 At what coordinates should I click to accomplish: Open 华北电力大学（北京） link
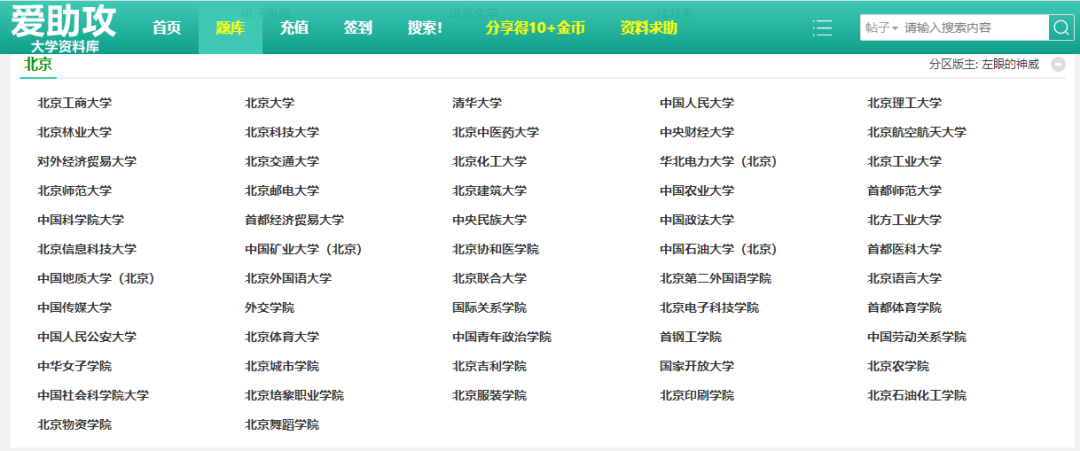click(x=718, y=162)
